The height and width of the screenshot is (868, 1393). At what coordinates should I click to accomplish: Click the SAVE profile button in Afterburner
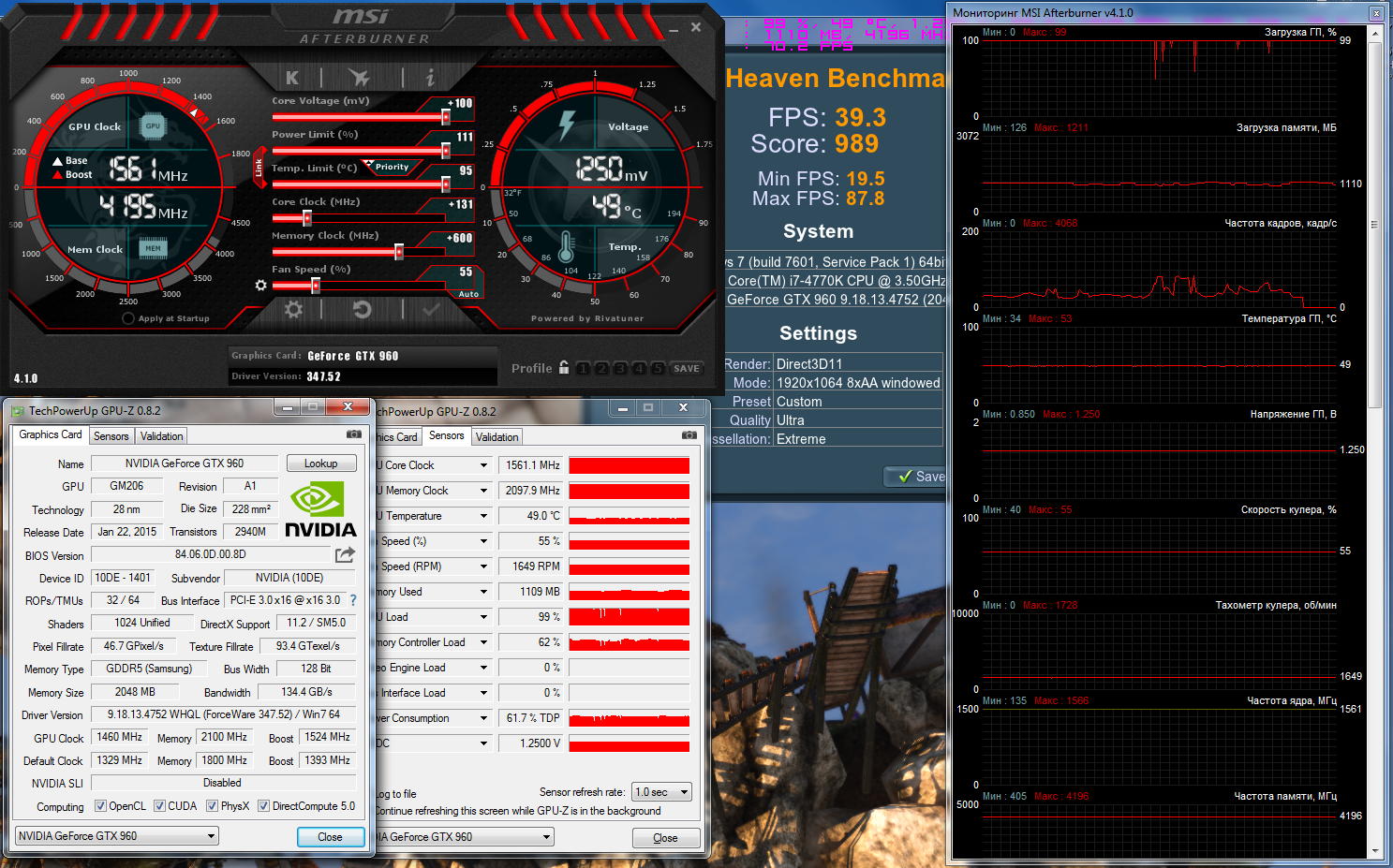pyautogui.click(x=687, y=368)
